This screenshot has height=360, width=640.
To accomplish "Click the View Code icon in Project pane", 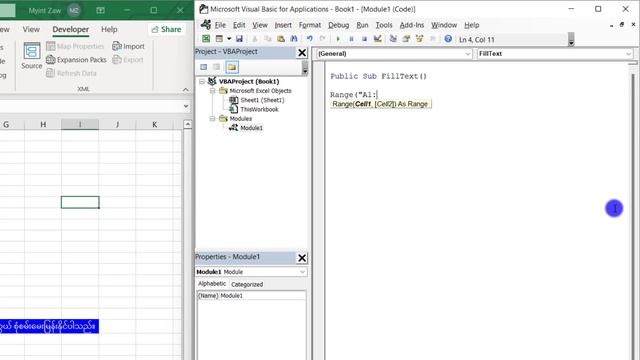I will 203,67.
